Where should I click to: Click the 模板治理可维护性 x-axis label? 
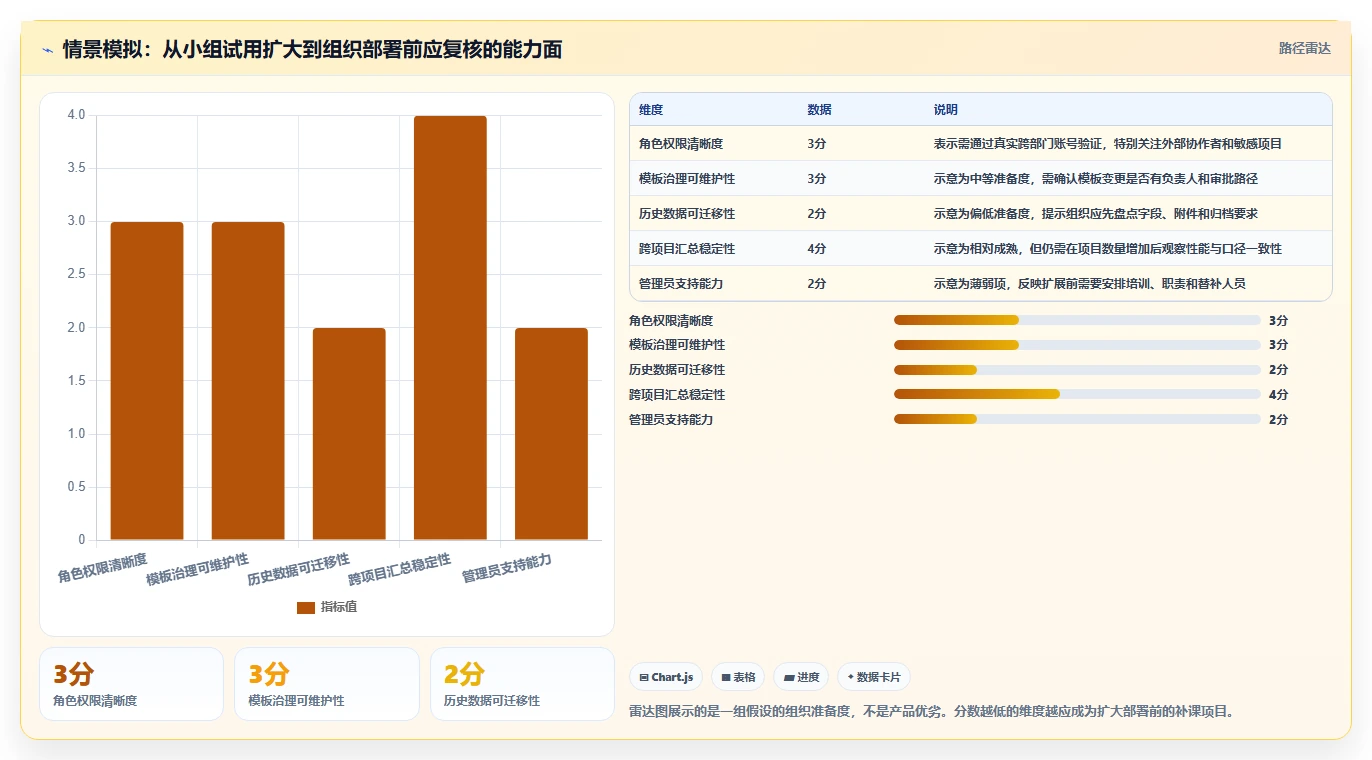click(197, 569)
